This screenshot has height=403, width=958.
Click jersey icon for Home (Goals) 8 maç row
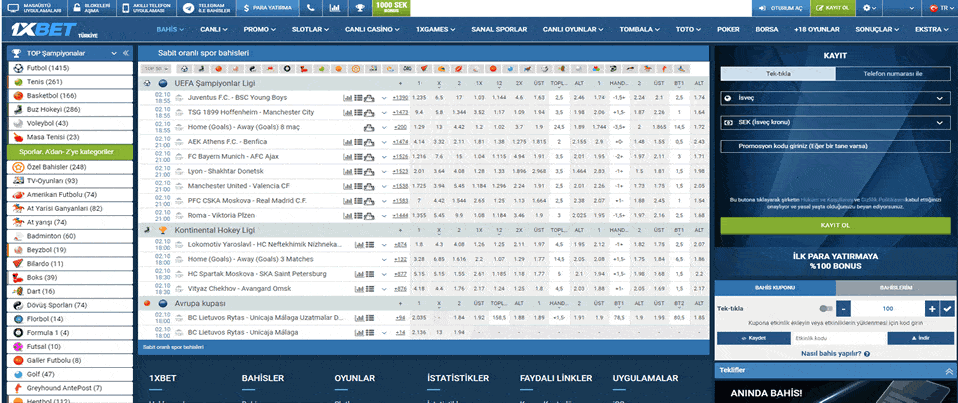click(x=369, y=127)
